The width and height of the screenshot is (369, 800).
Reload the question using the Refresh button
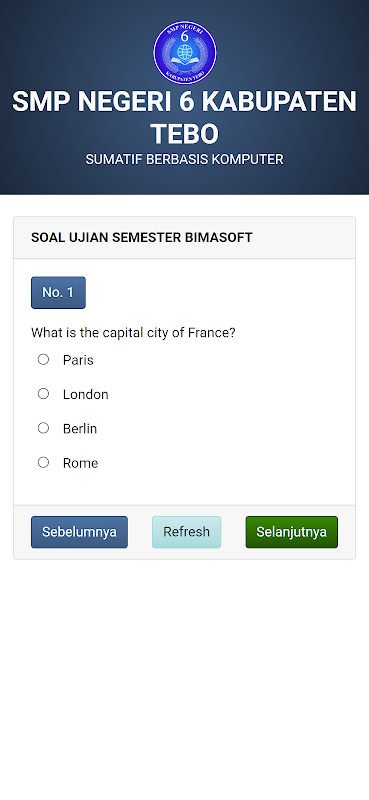click(186, 532)
